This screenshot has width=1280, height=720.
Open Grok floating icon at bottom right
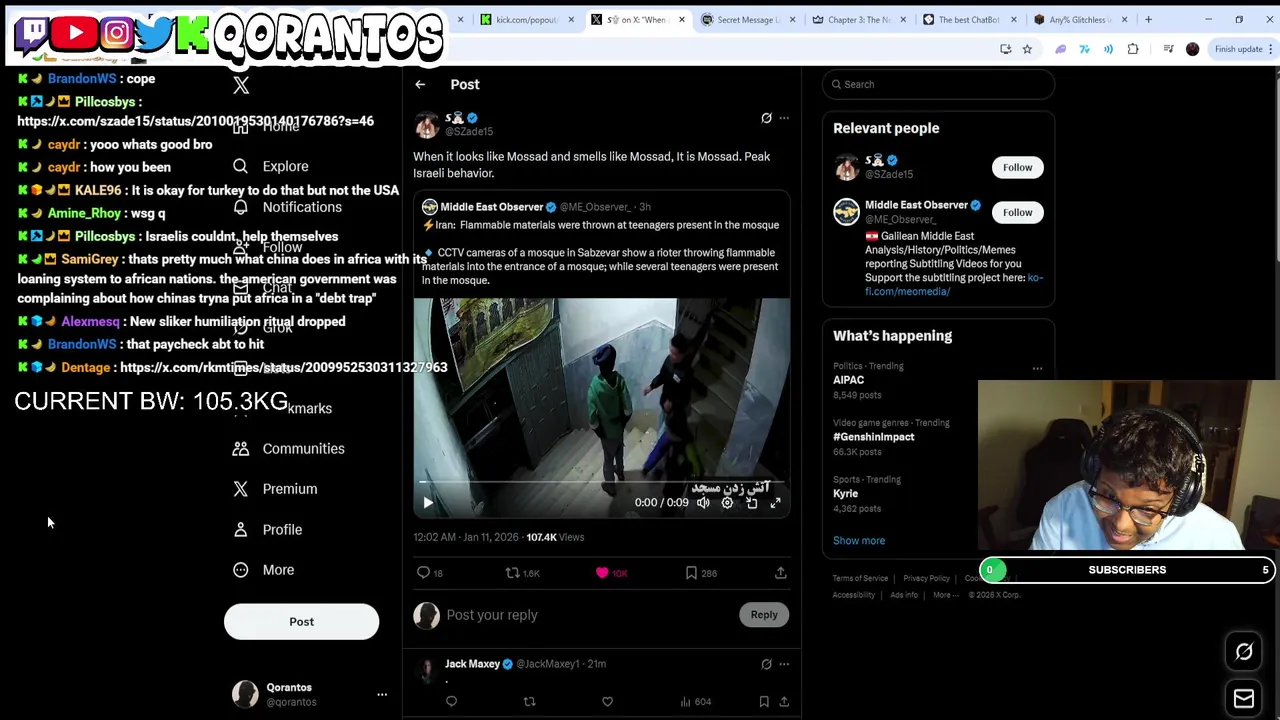[1244, 652]
